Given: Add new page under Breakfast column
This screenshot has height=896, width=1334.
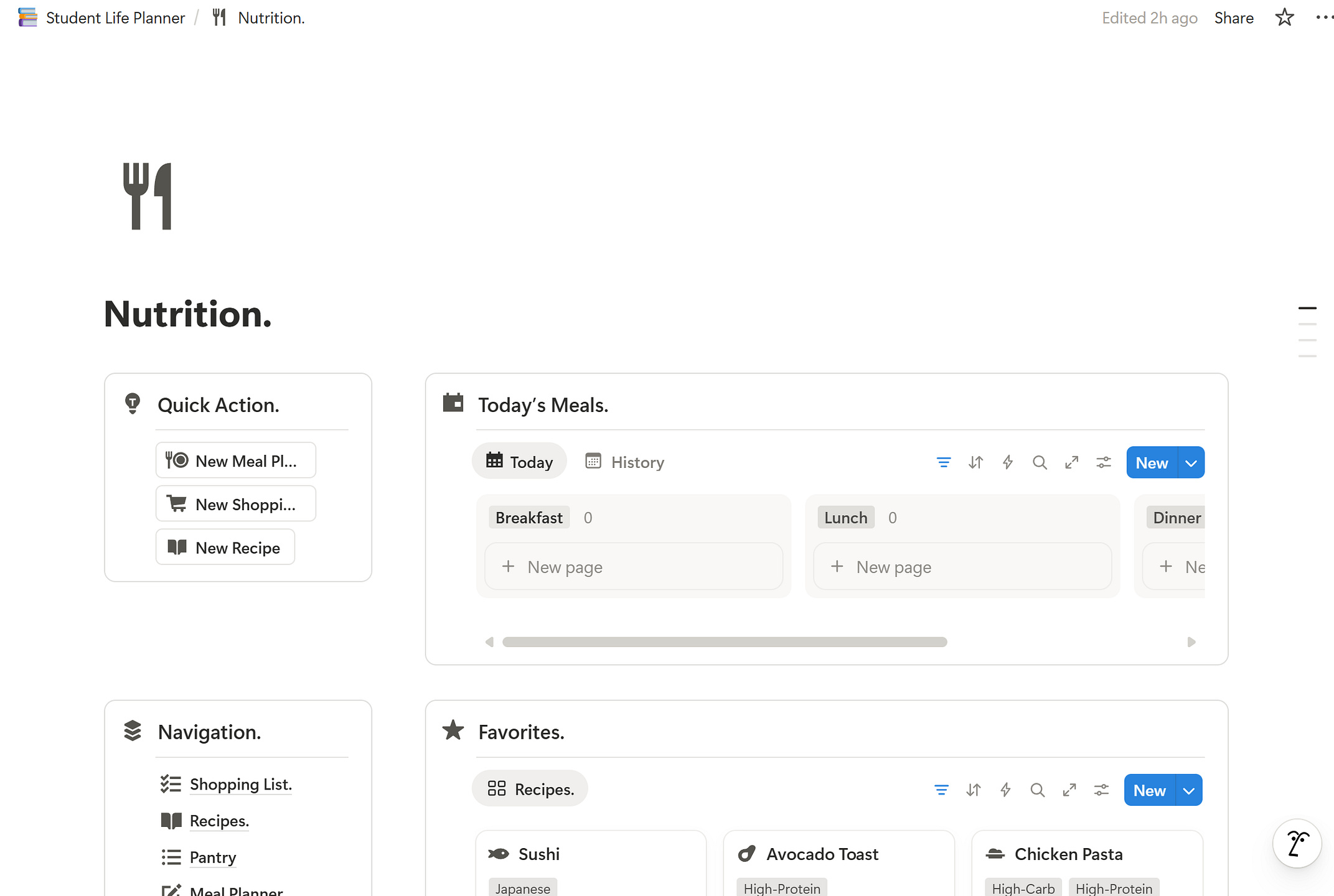Looking at the screenshot, I should (x=634, y=567).
